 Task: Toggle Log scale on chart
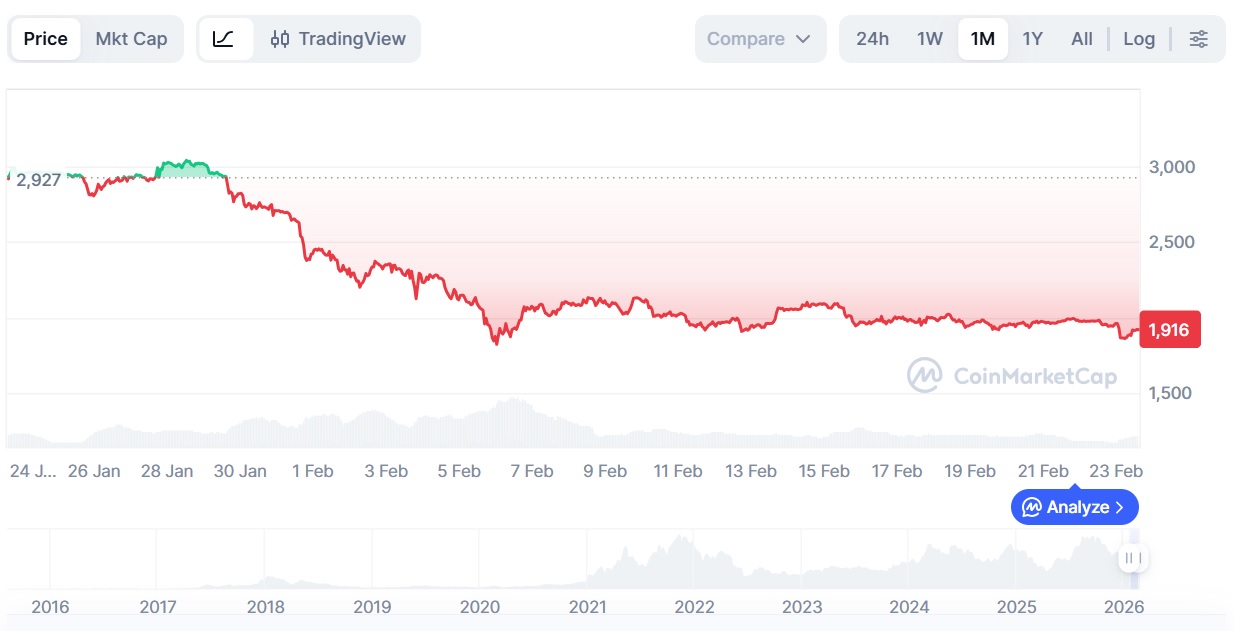1139,39
